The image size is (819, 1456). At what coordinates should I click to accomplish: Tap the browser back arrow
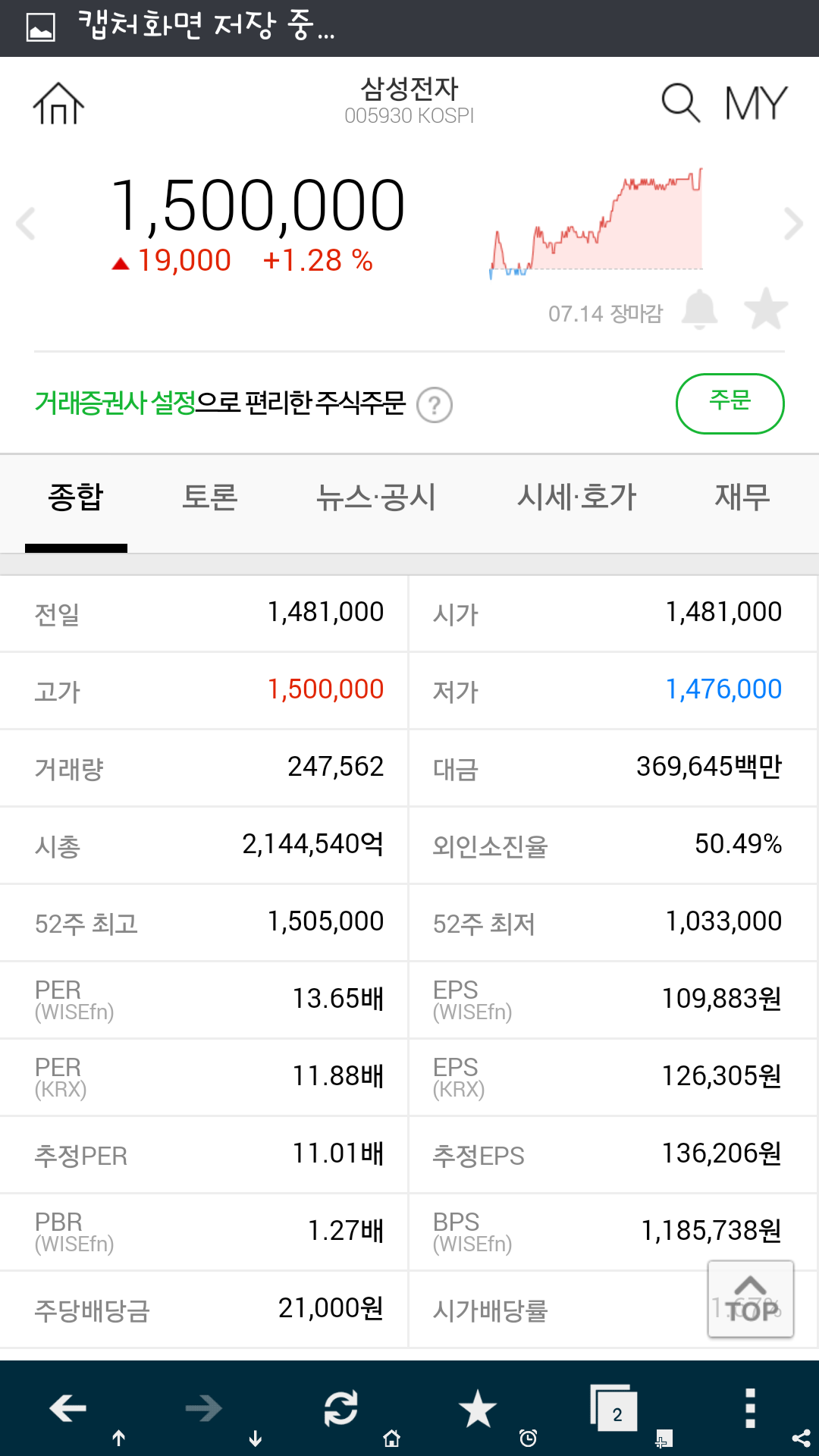pos(68,1409)
